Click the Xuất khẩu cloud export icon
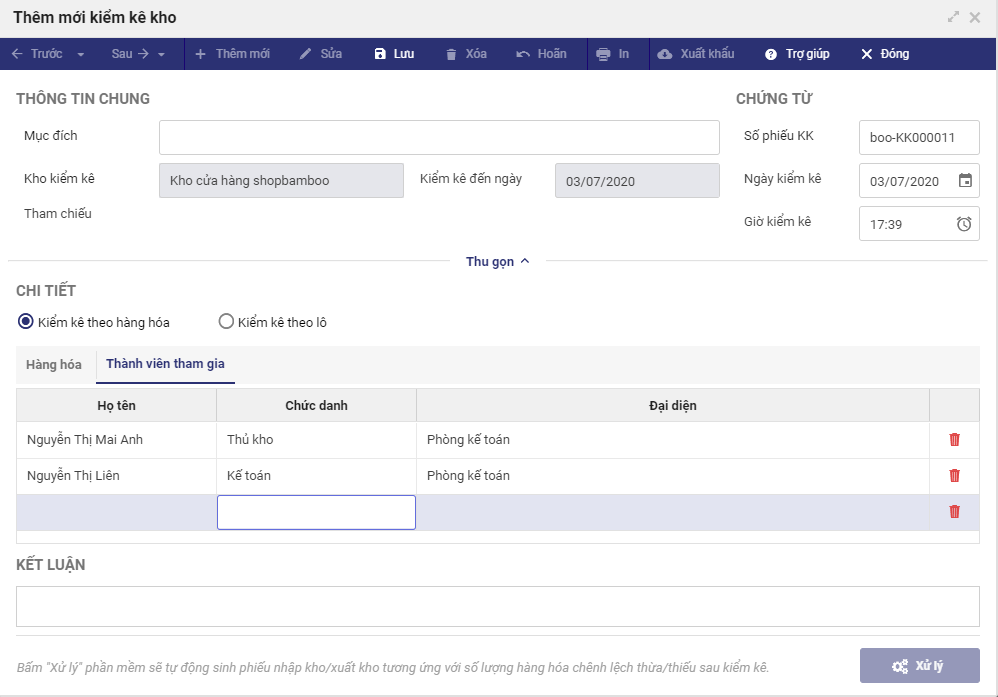 pos(665,54)
